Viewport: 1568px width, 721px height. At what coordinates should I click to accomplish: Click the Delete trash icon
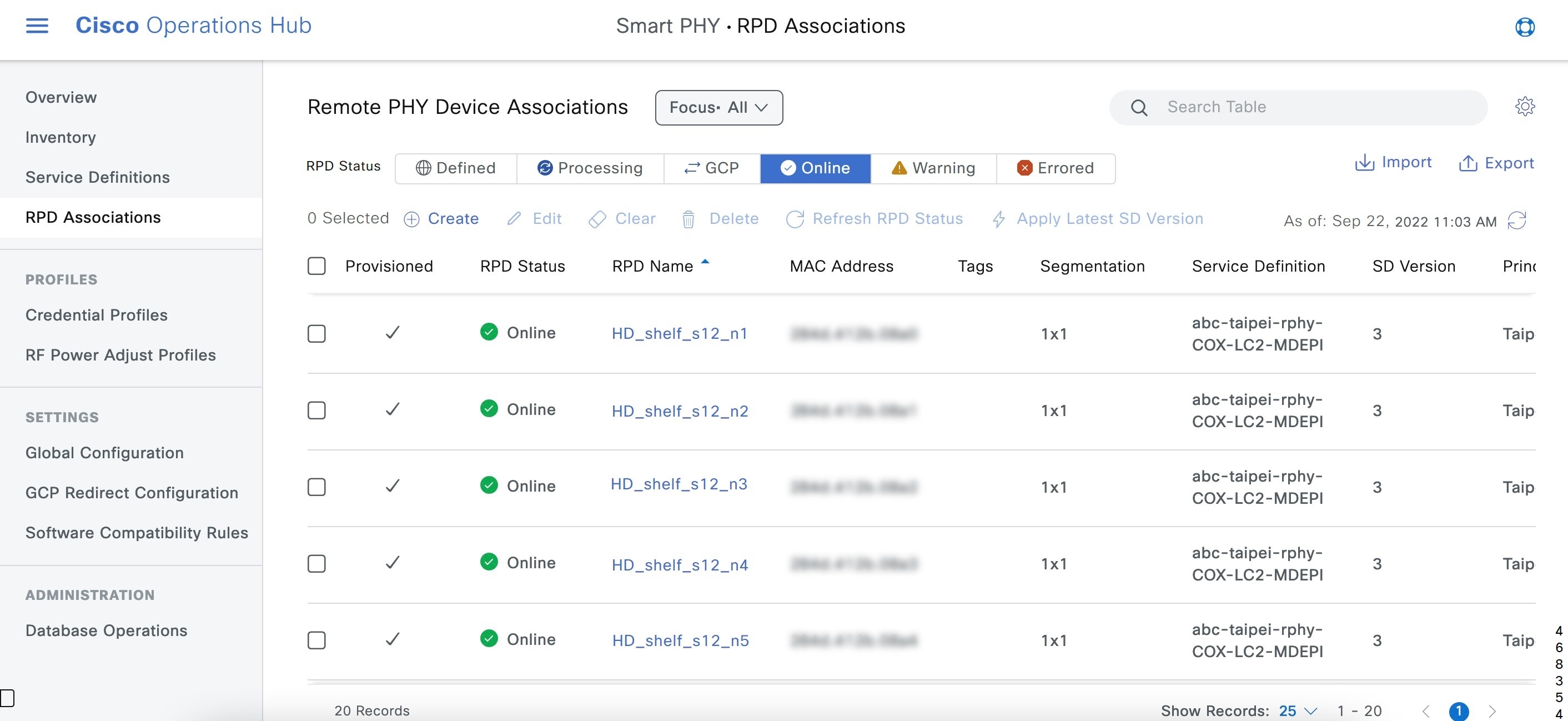click(688, 219)
